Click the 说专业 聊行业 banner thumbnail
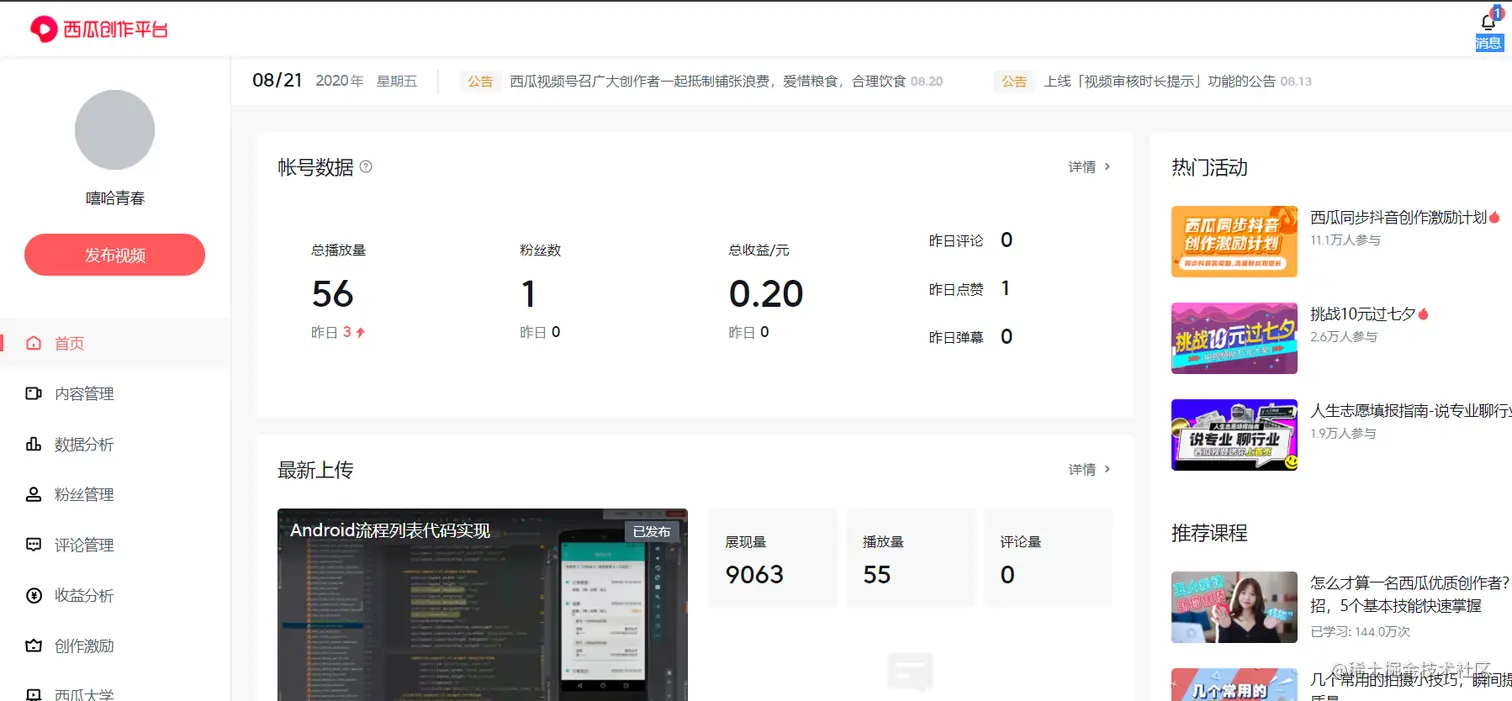 pyautogui.click(x=1234, y=435)
